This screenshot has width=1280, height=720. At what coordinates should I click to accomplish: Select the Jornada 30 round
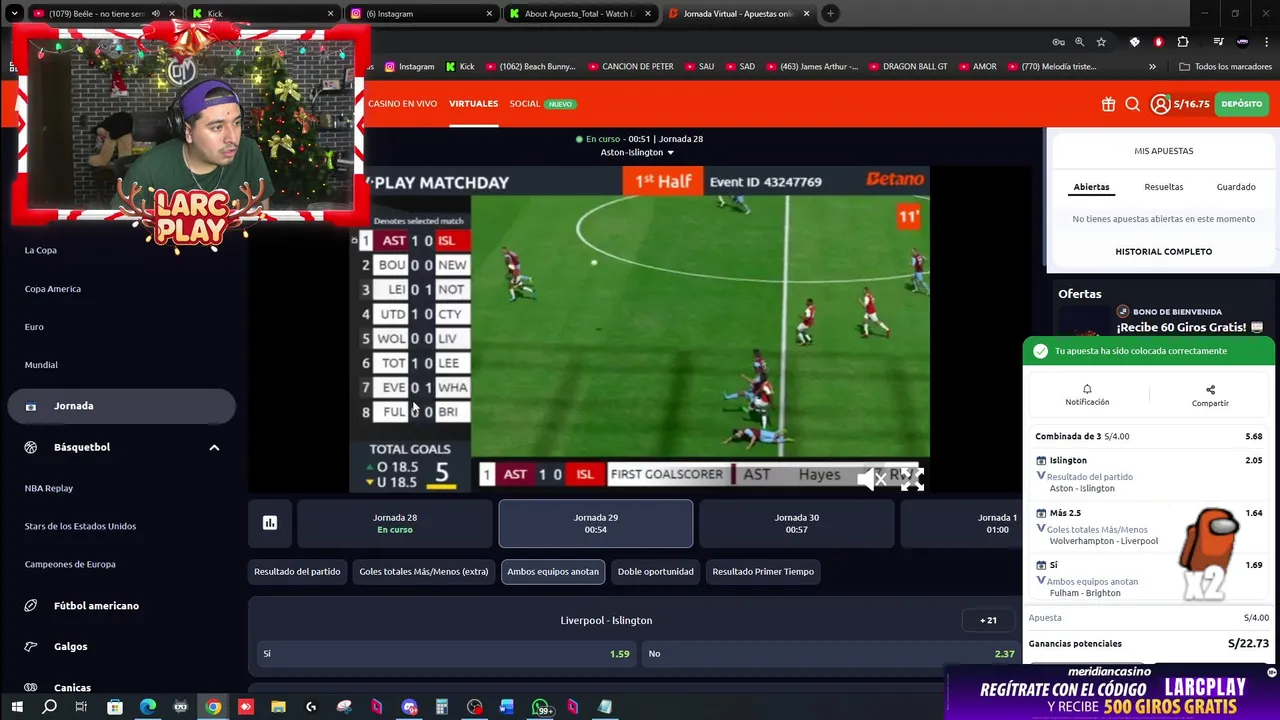coord(797,523)
